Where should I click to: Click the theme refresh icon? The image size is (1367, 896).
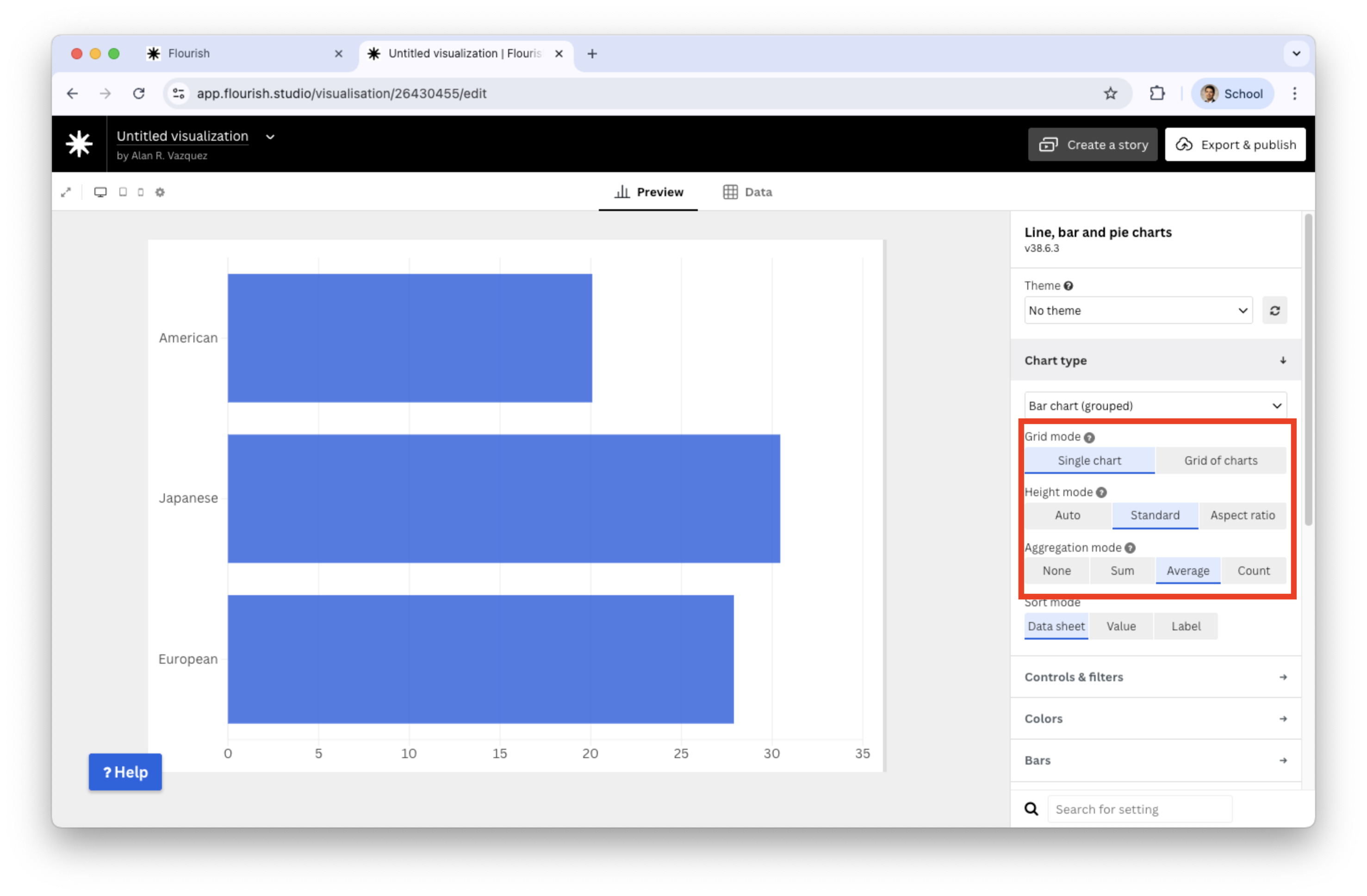(x=1274, y=311)
